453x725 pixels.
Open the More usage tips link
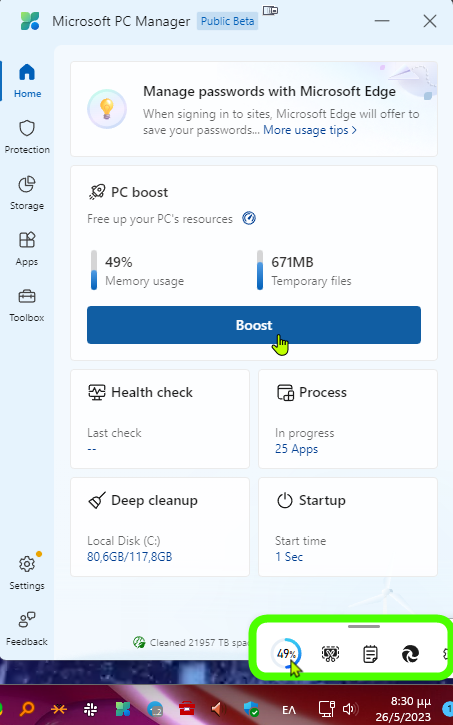pyautogui.click(x=310, y=130)
